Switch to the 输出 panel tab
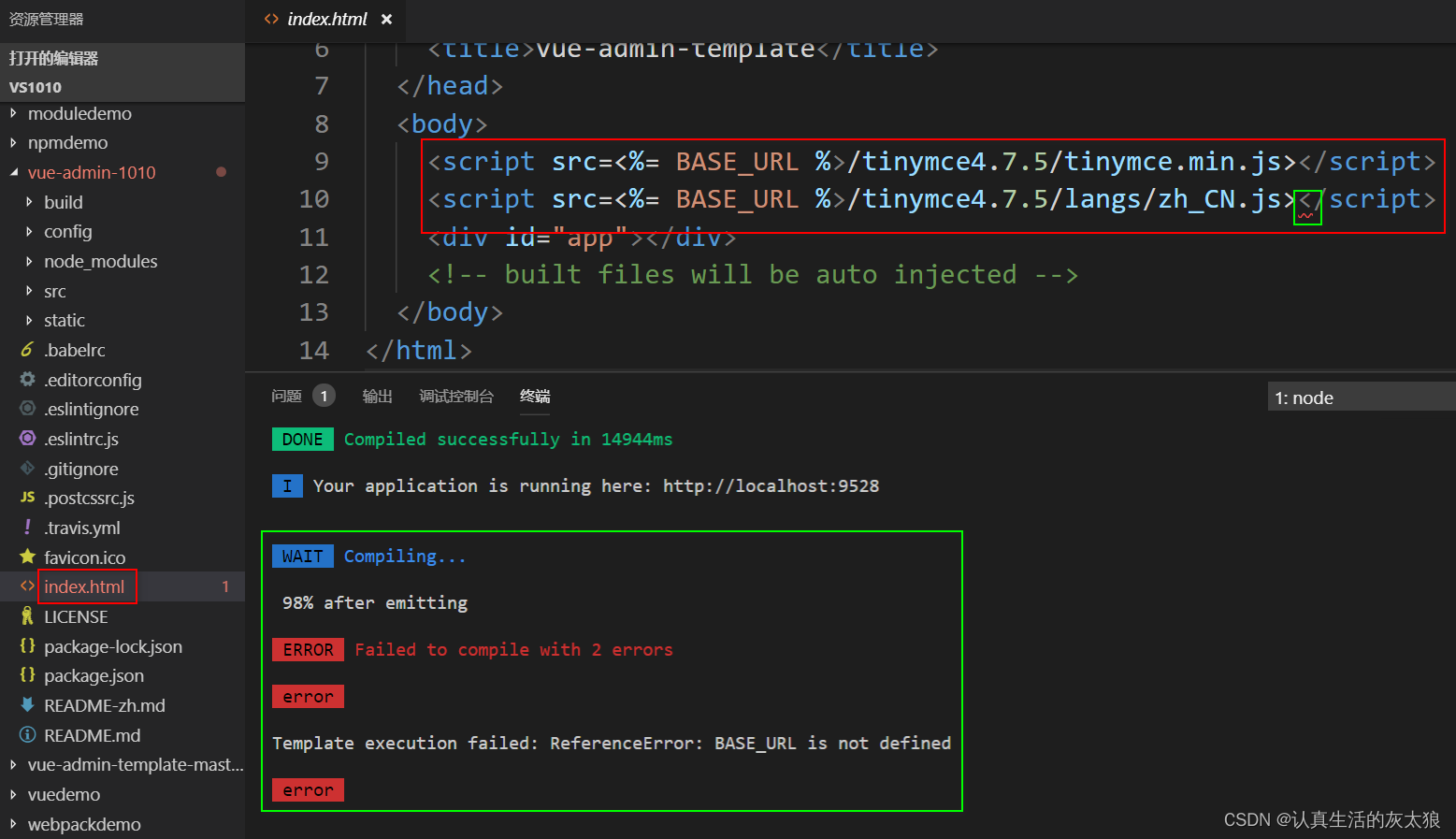The width and height of the screenshot is (1456, 839). click(377, 396)
